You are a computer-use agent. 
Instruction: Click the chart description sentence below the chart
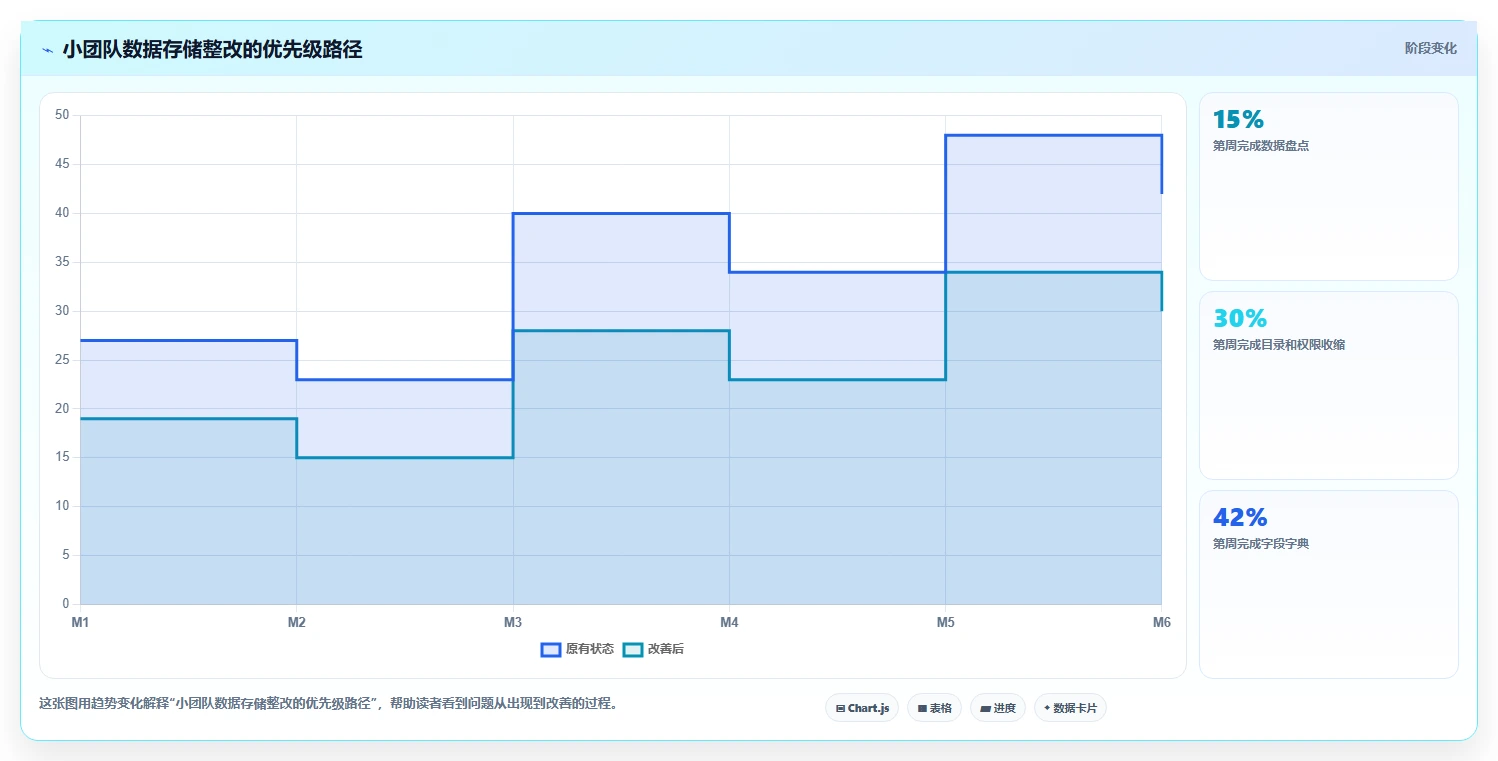328,703
